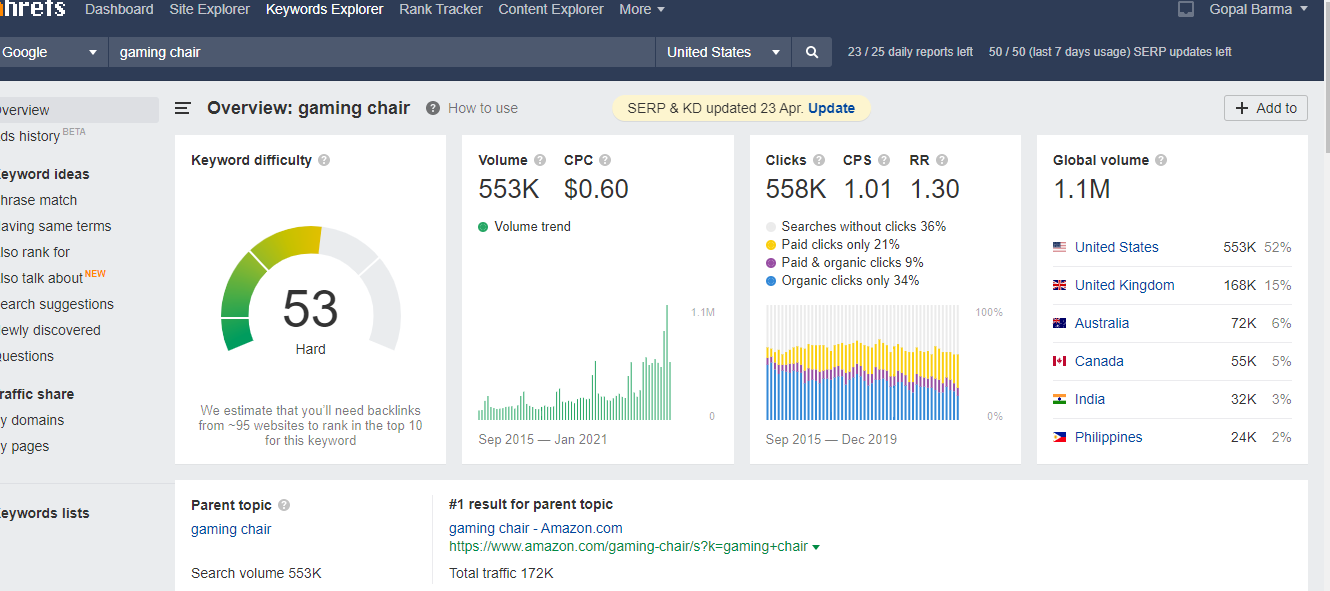The width and height of the screenshot is (1330, 591).
Task: Click the Parent topic help icon
Action: tap(284, 505)
